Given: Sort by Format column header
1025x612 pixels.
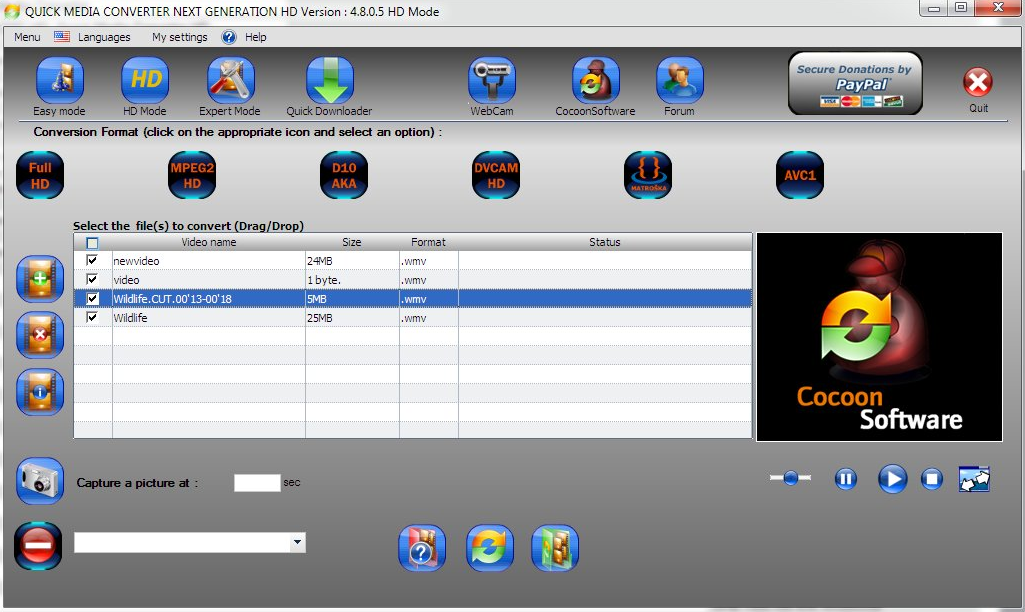Looking at the screenshot, I should [x=428, y=242].
